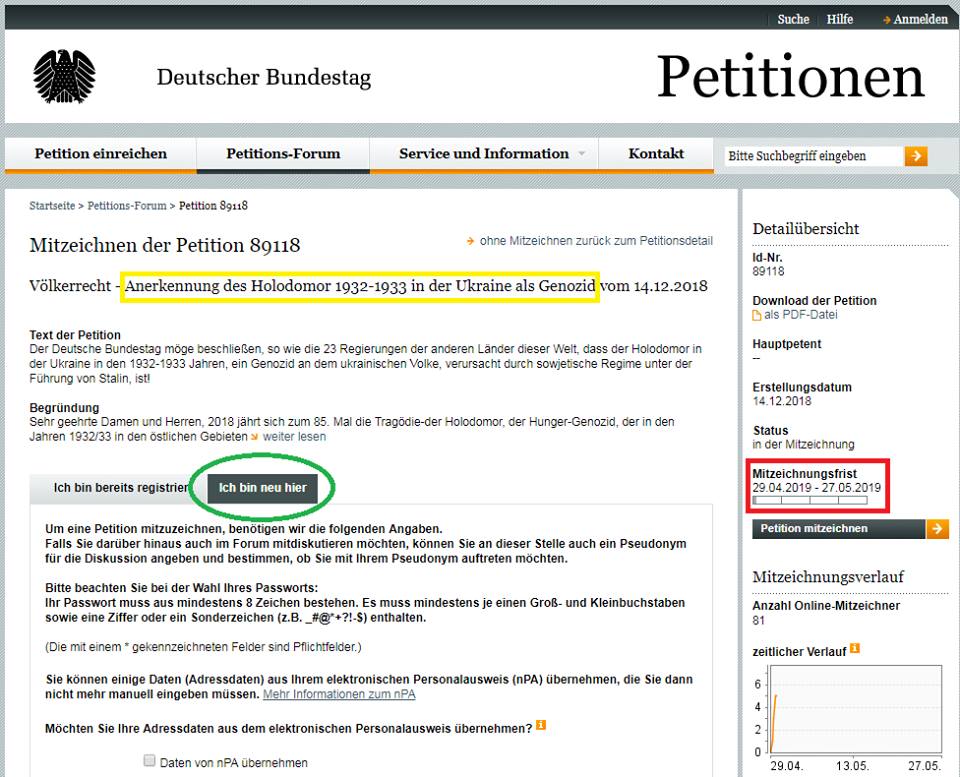Screen dimensions: 960x777
Task: Enable the Daten von nPA übernehmen checkbox
Action: pos(149,762)
